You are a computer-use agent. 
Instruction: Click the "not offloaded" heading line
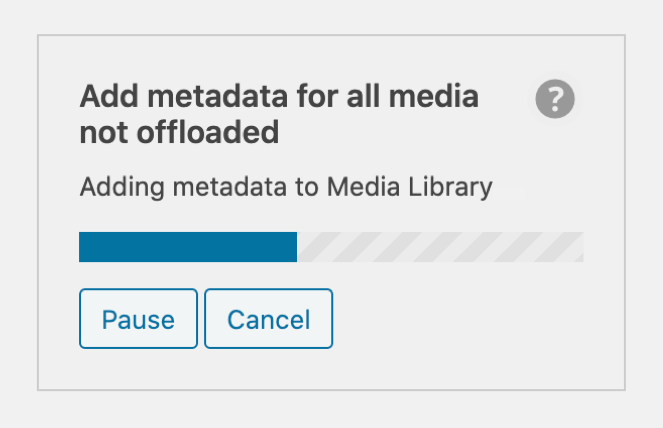click(178, 132)
